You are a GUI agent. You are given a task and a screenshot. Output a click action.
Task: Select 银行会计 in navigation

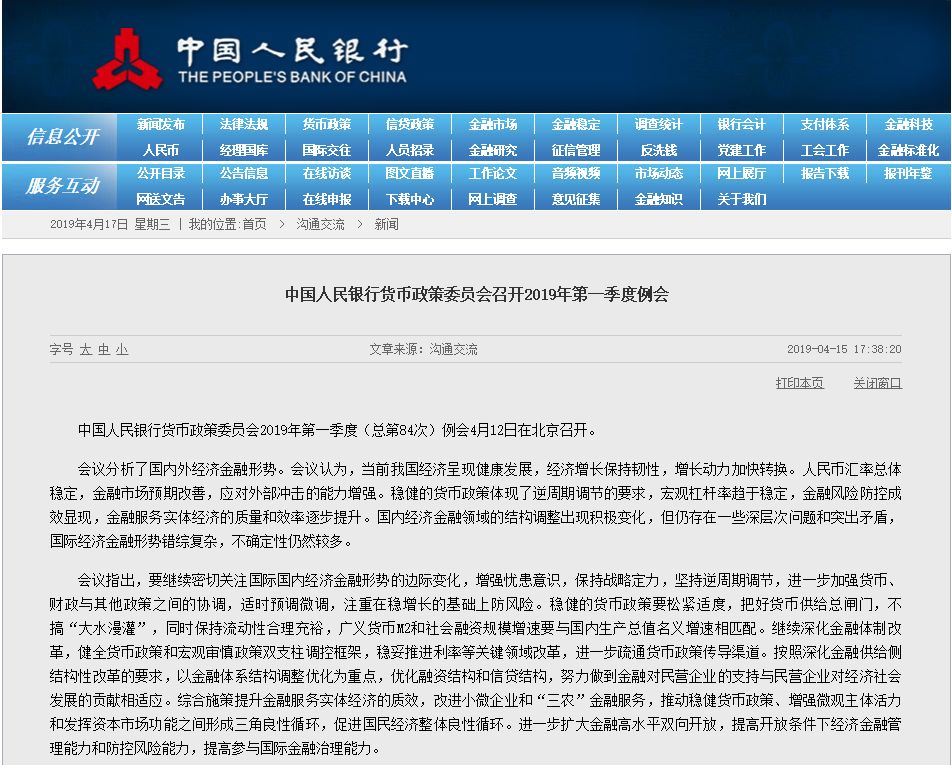pos(741,124)
